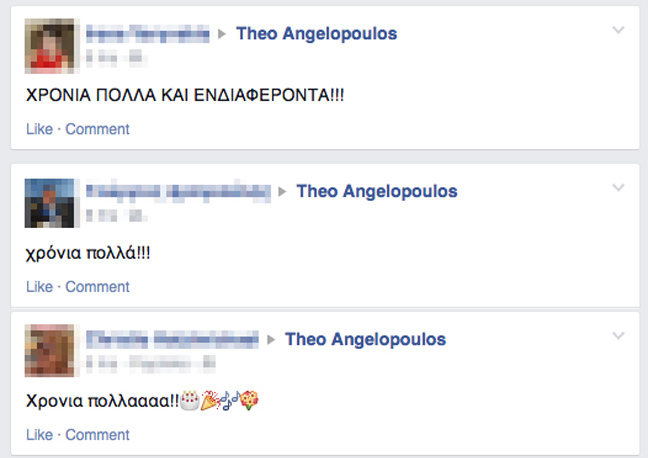Viewport: 648px width, 458px height.
Task: Click the second post's profile picture
Action: pyautogui.click(x=50, y=203)
